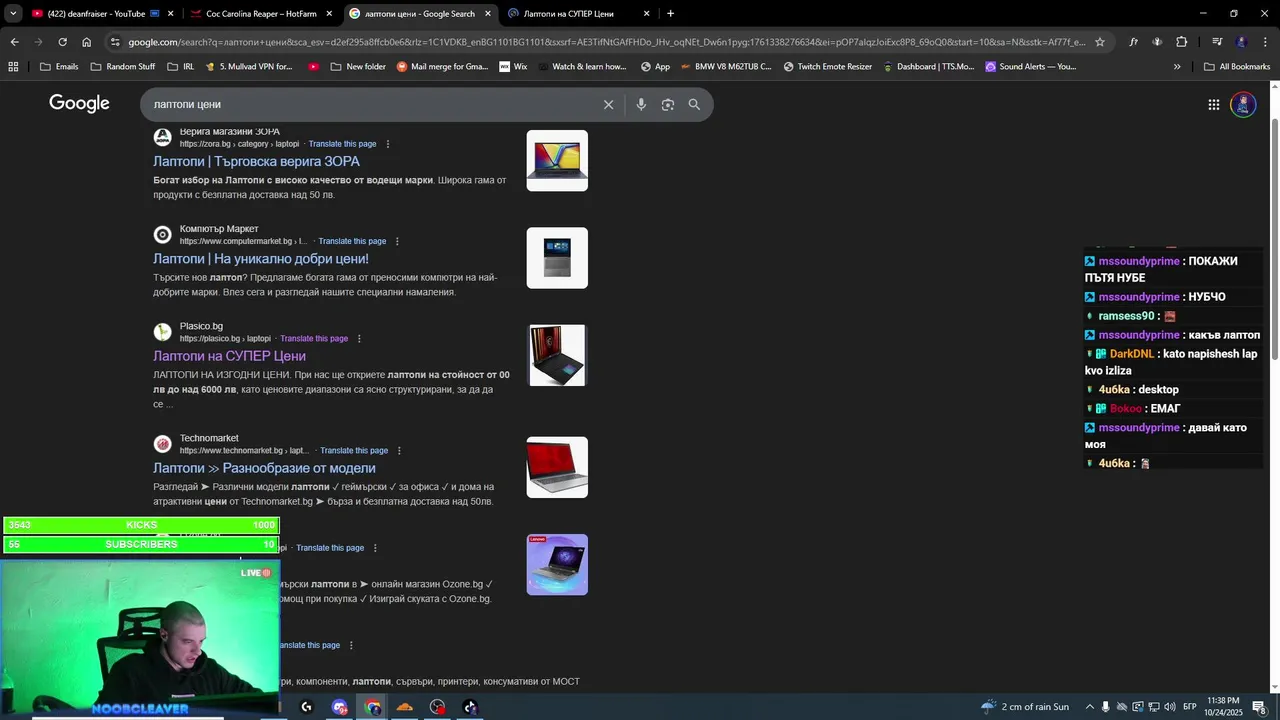Bookmark this page with the star icon

1100,42
